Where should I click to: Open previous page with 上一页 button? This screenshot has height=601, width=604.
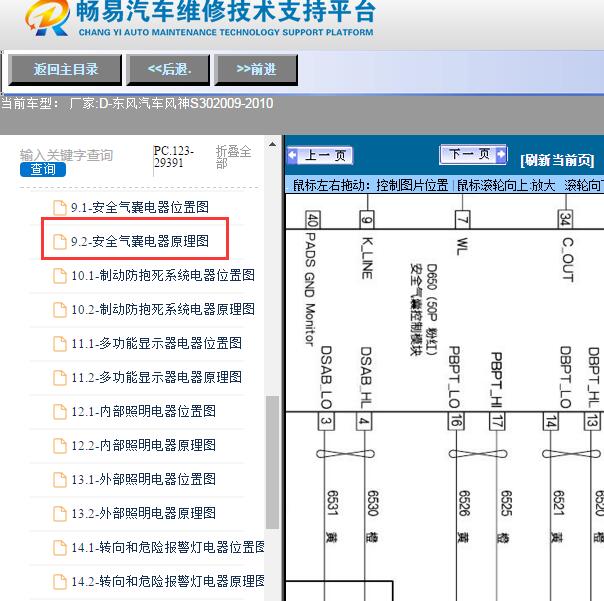pos(320,156)
